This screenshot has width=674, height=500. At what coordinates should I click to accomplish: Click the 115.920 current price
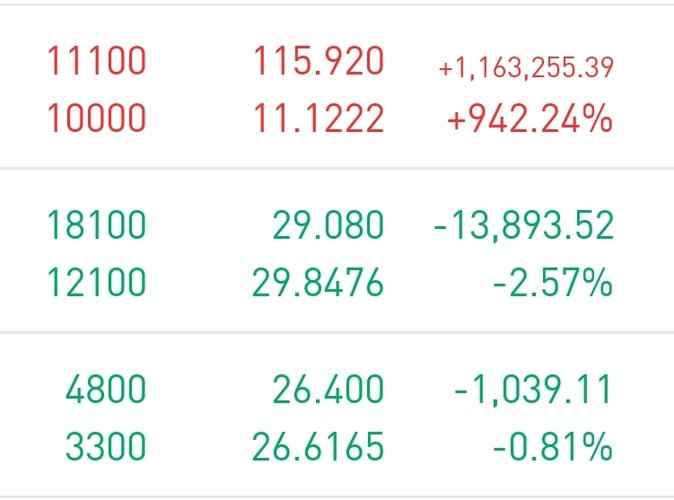[319, 61]
